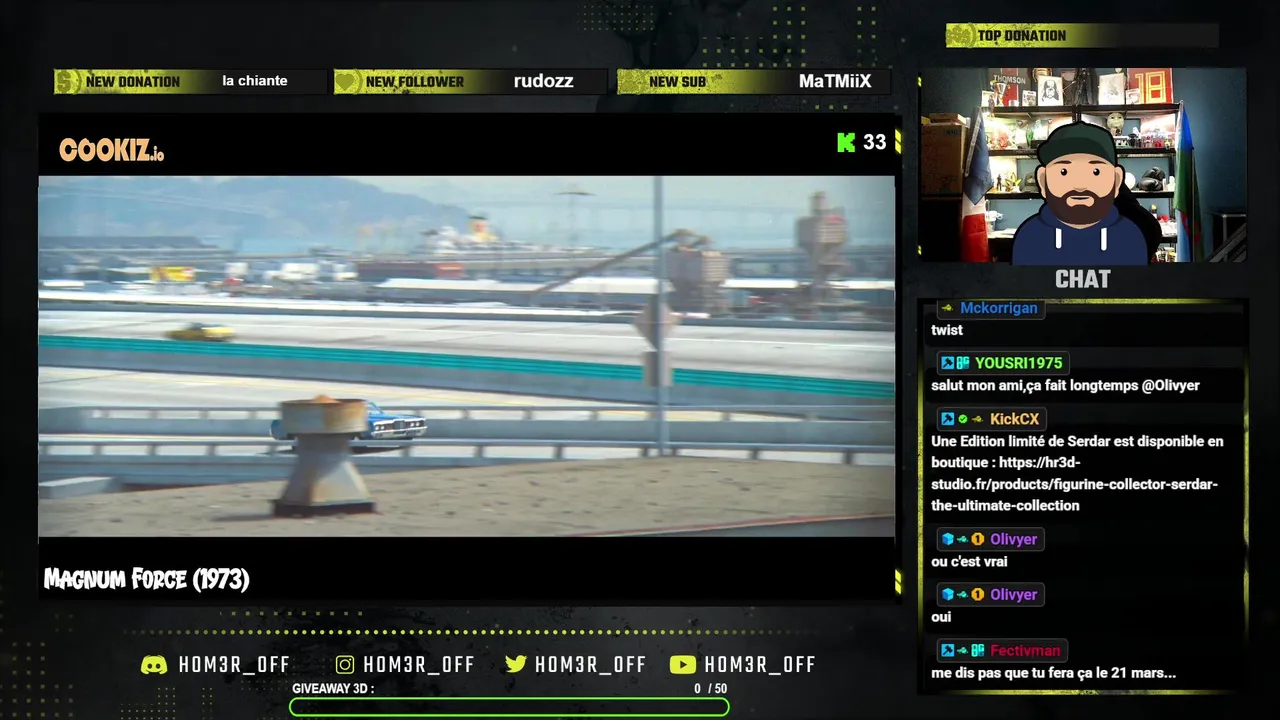Click the blue moderator badge before KickCX
The width and height of the screenshot is (1280, 720).
click(947, 419)
